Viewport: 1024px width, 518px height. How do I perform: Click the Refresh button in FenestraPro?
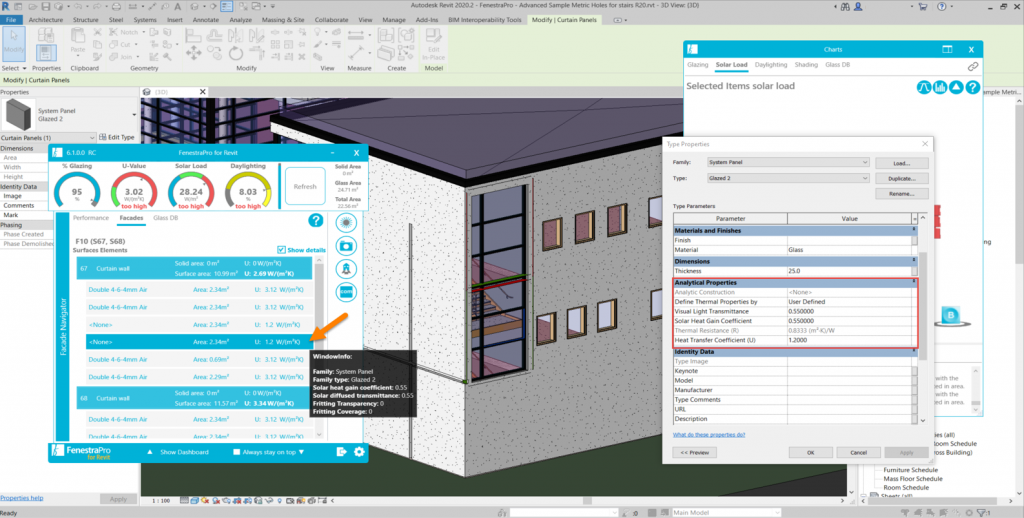point(305,187)
